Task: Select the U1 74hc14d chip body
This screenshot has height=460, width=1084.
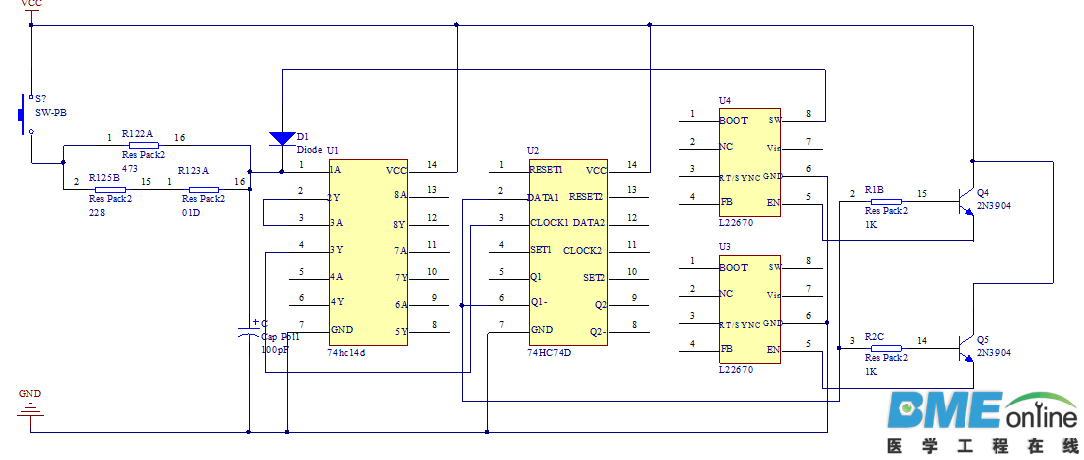Action: (367, 251)
